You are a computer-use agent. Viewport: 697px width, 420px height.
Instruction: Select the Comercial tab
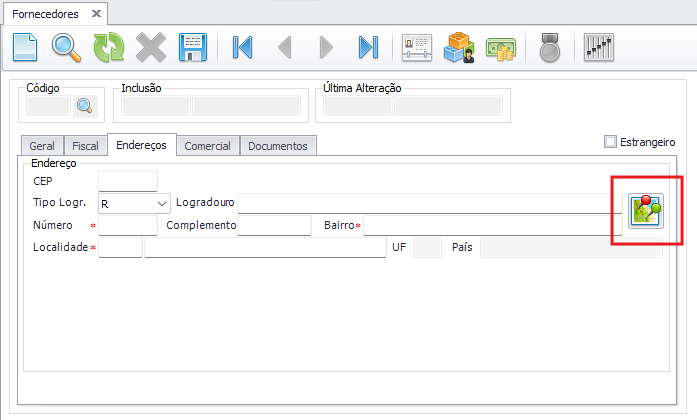click(x=207, y=146)
